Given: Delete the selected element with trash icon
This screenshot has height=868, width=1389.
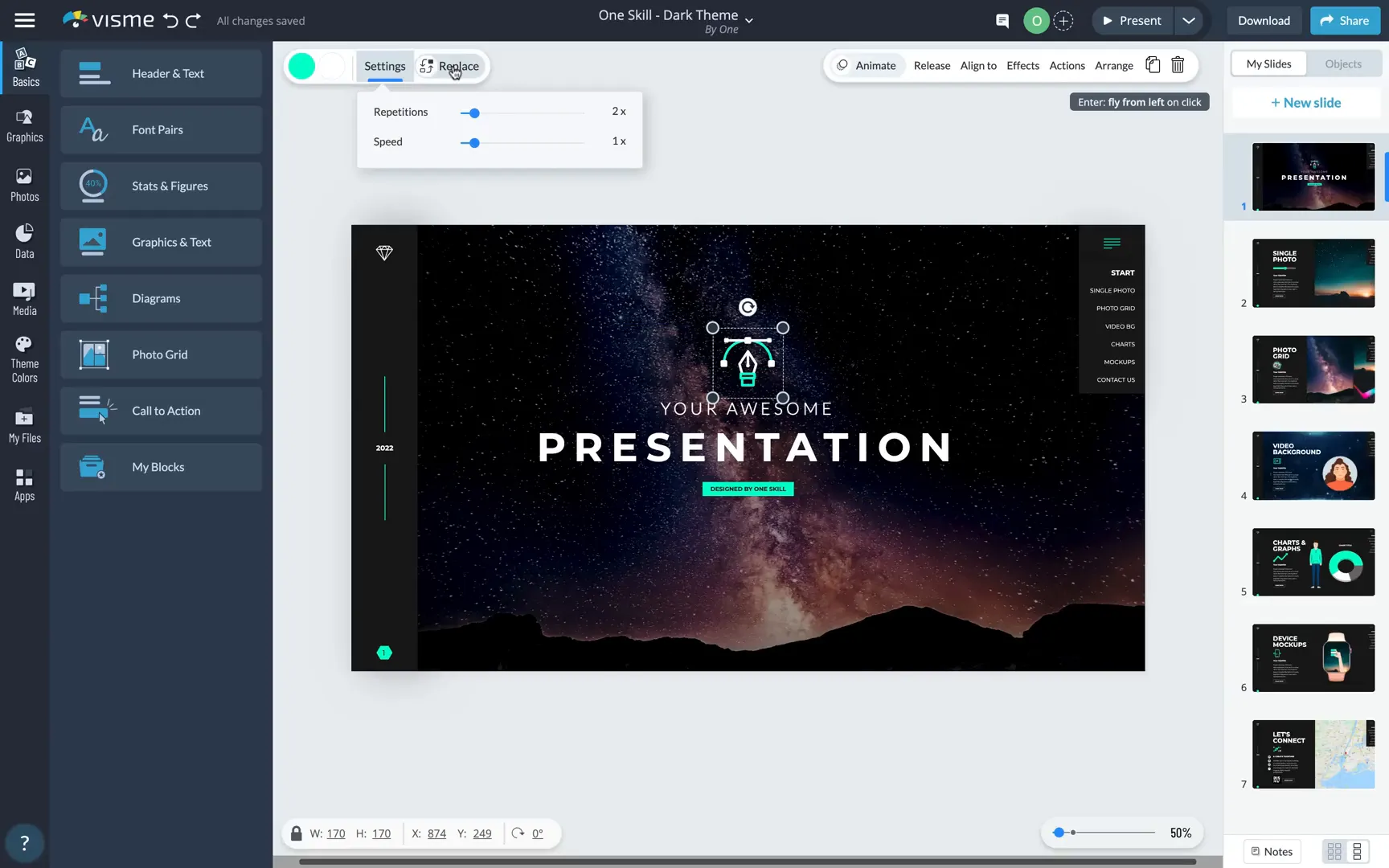Looking at the screenshot, I should (1178, 65).
